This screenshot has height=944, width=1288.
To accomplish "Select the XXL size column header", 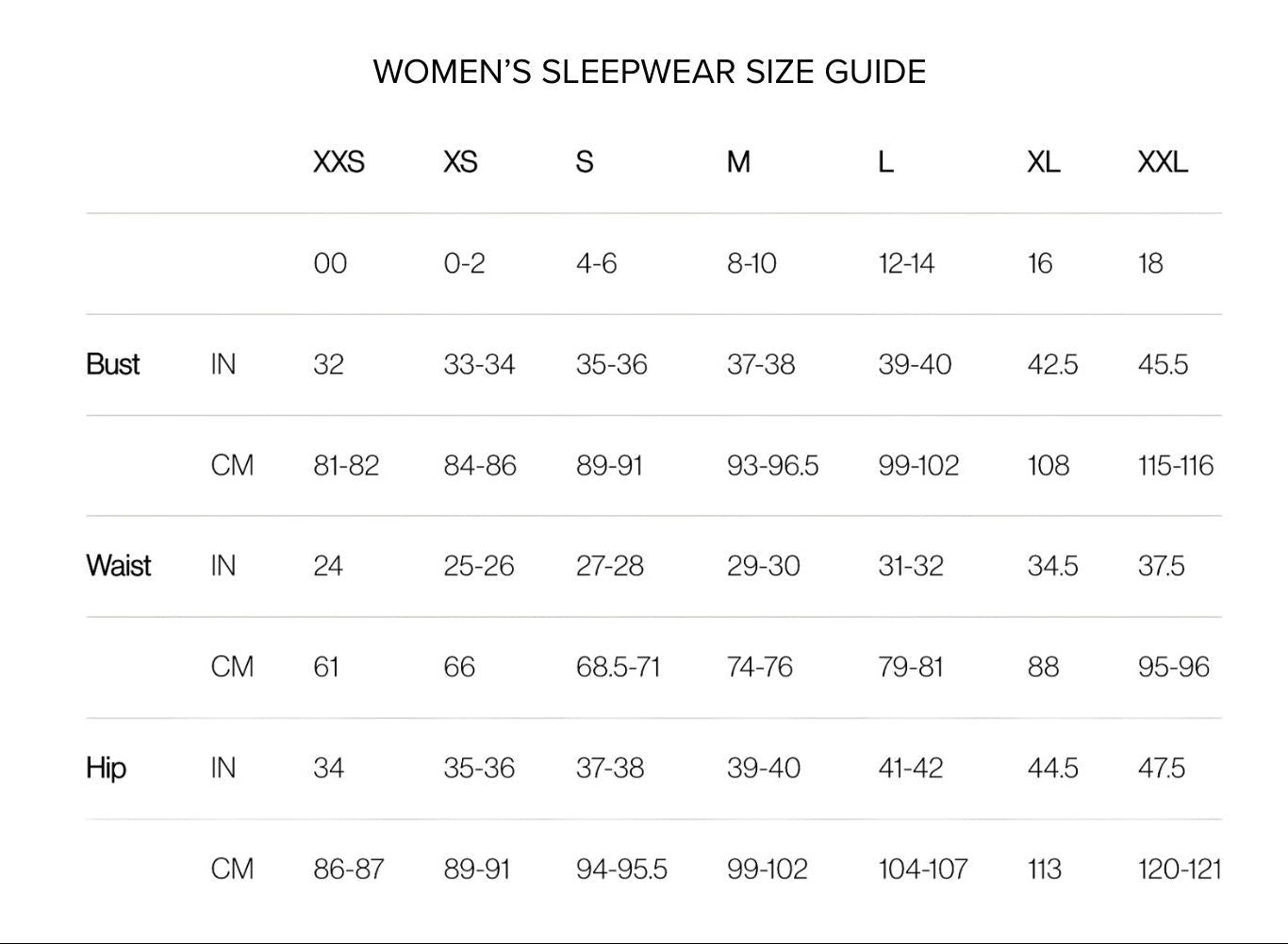I will (1162, 162).
